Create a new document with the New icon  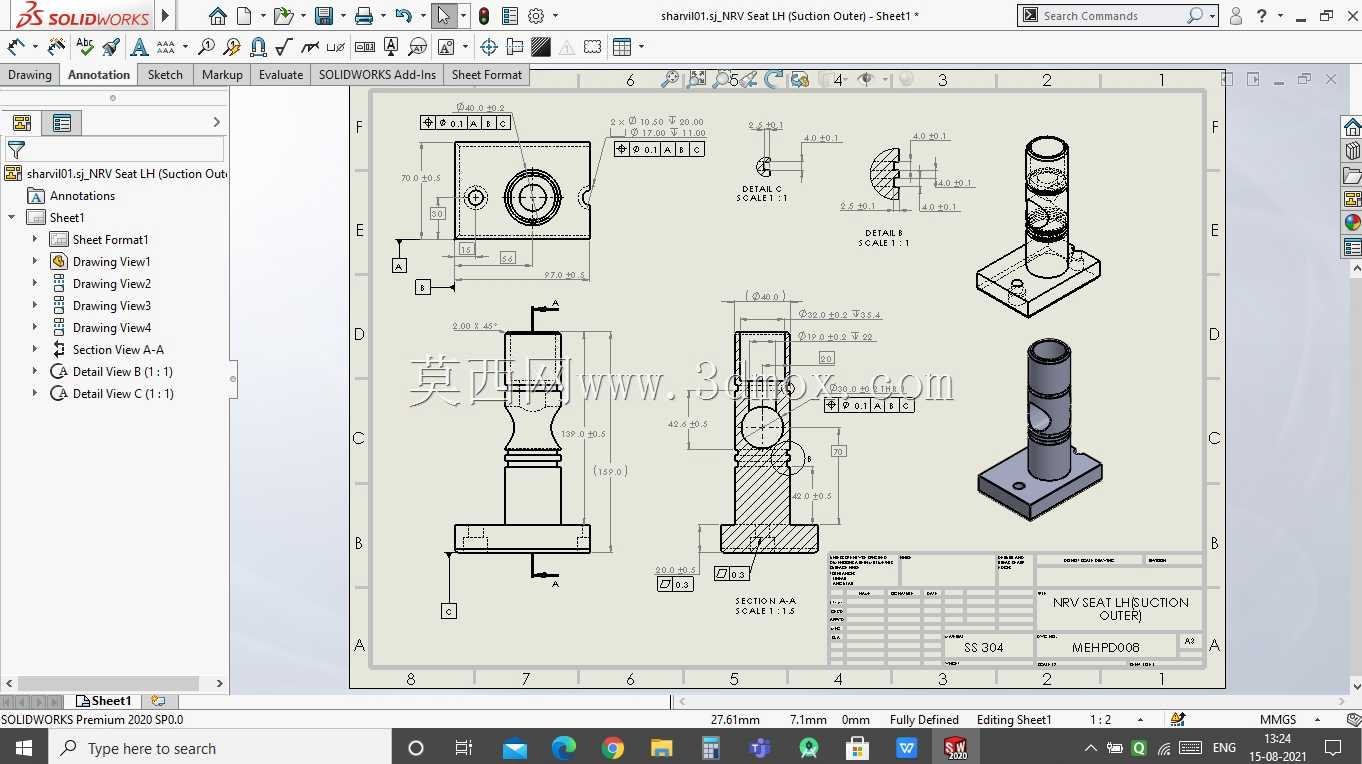click(x=243, y=16)
